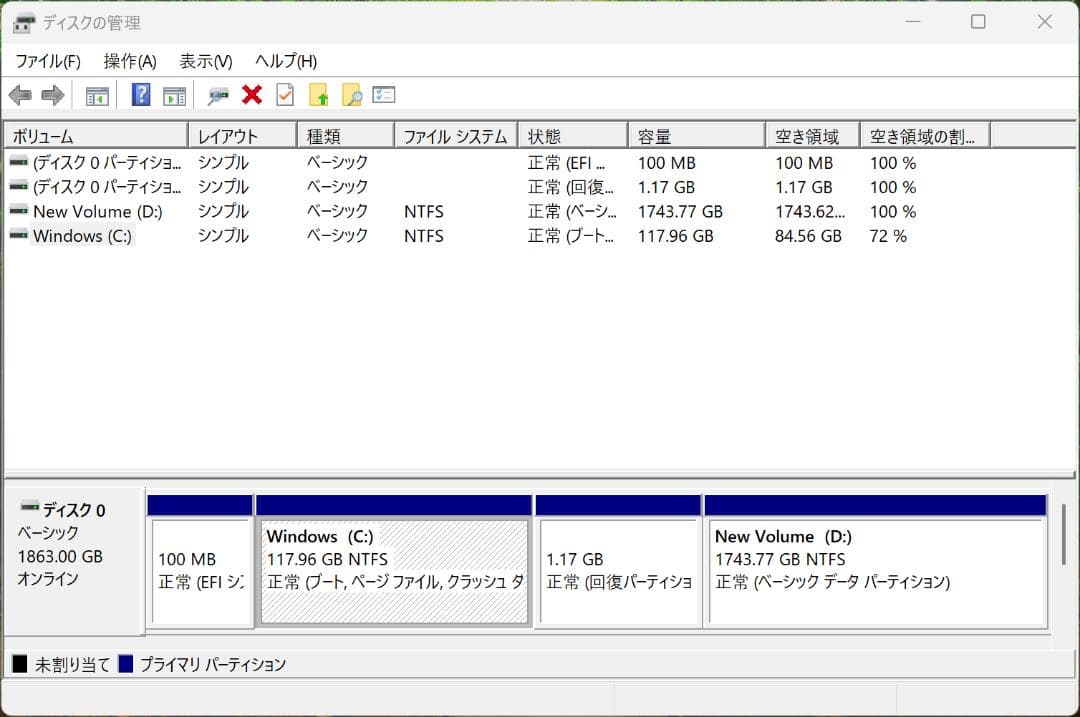Image resolution: width=1080 pixels, height=717 pixels.
Task: Click the Disk Management window title icon
Action: (x=22, y=21)
